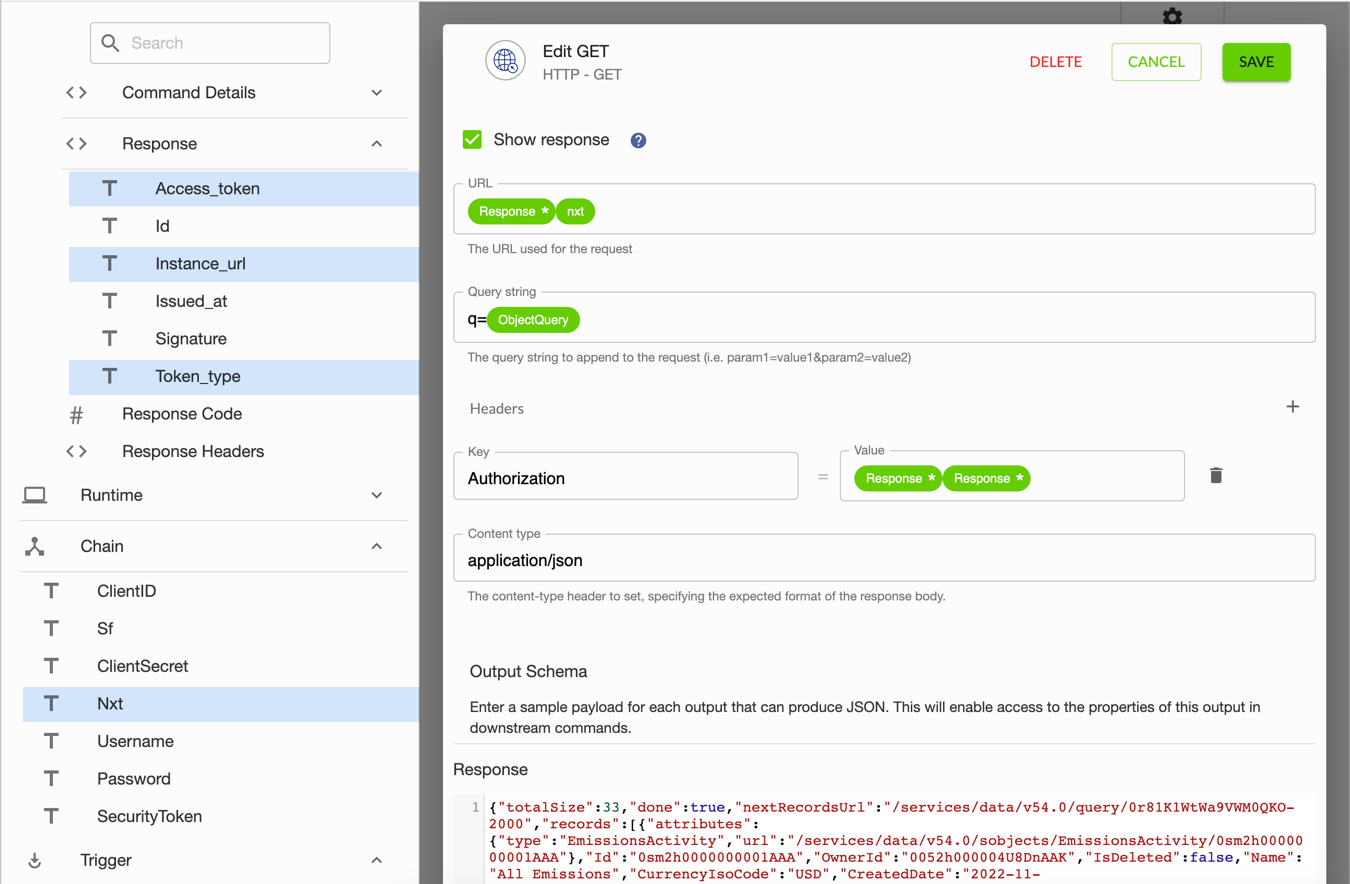Click first Response chip in header Value

898,478
